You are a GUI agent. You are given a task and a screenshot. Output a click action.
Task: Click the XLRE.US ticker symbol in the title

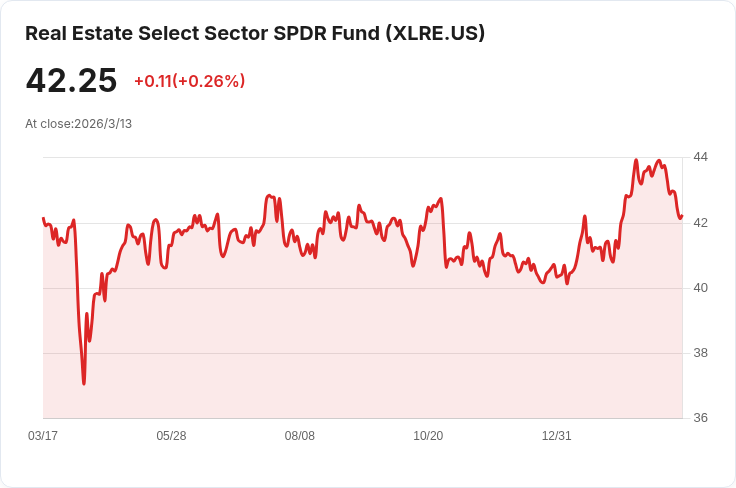tap(435, 33)
